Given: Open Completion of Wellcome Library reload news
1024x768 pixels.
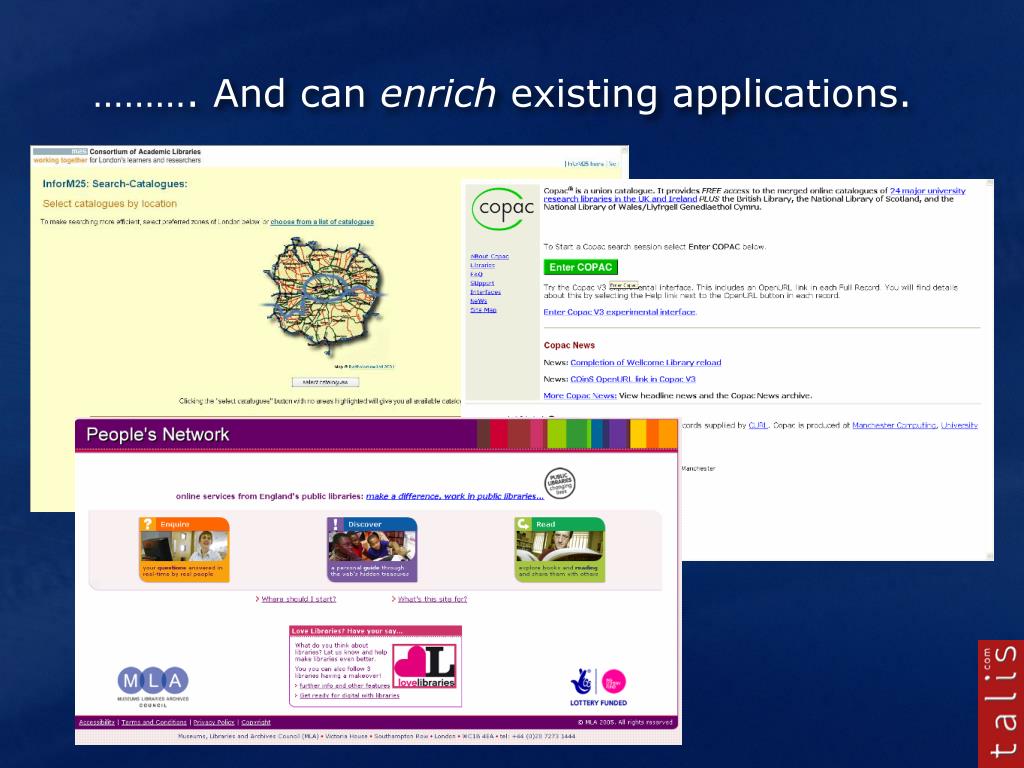Looking at the screenshot, I should [x=646, y=362].
